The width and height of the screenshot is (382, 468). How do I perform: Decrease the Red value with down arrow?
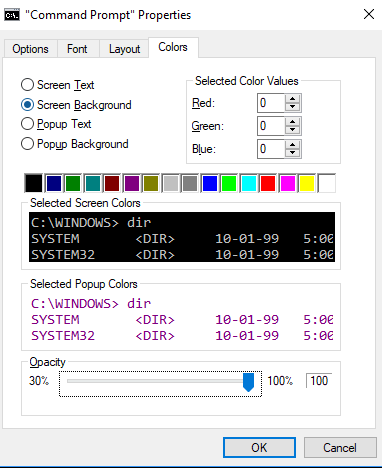pos(293,107)
